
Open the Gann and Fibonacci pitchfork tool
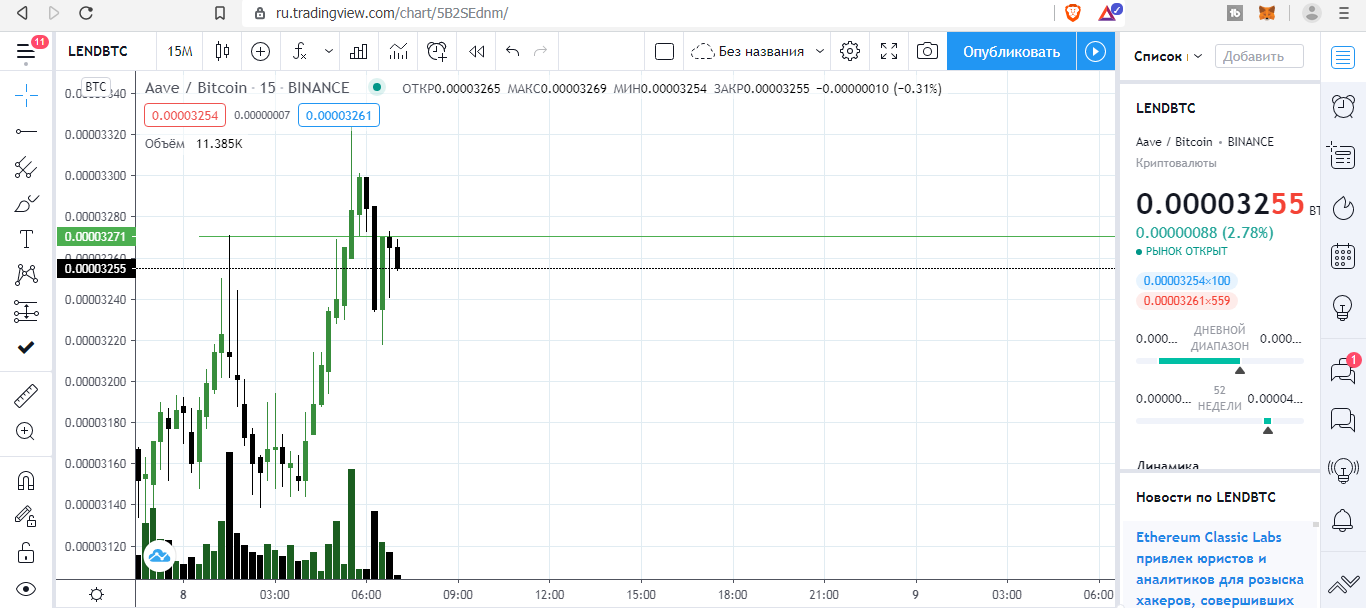(x=26, y=167)
